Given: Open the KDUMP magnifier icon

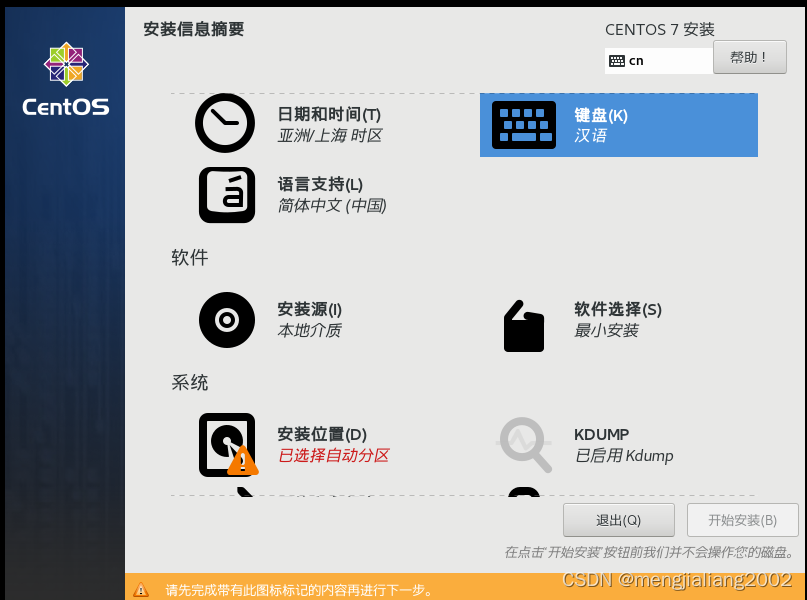Looking at the screenshot, I should point(524,445).
